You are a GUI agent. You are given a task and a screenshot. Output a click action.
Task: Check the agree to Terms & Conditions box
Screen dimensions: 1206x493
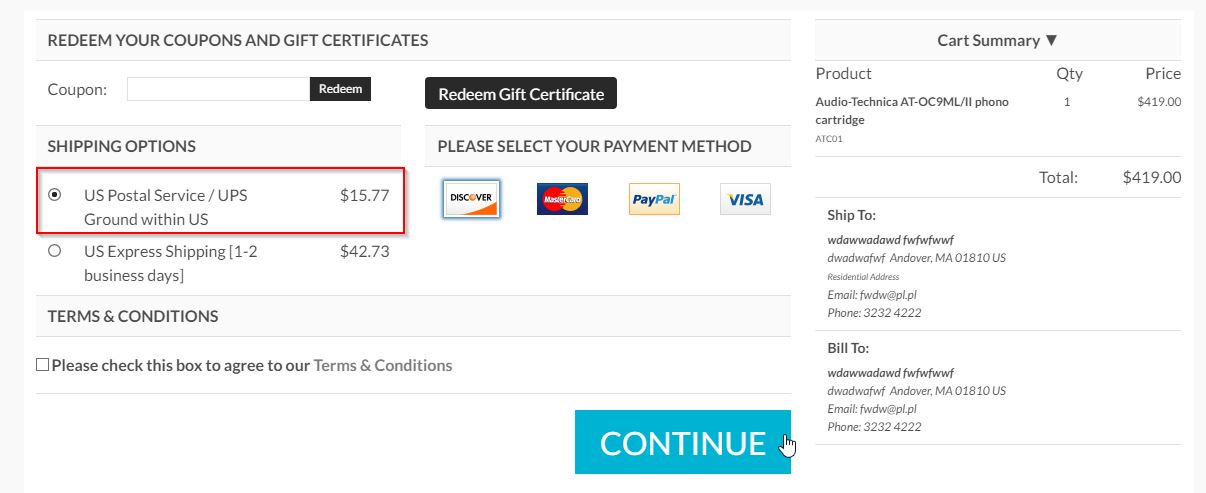tap(43, 365)
